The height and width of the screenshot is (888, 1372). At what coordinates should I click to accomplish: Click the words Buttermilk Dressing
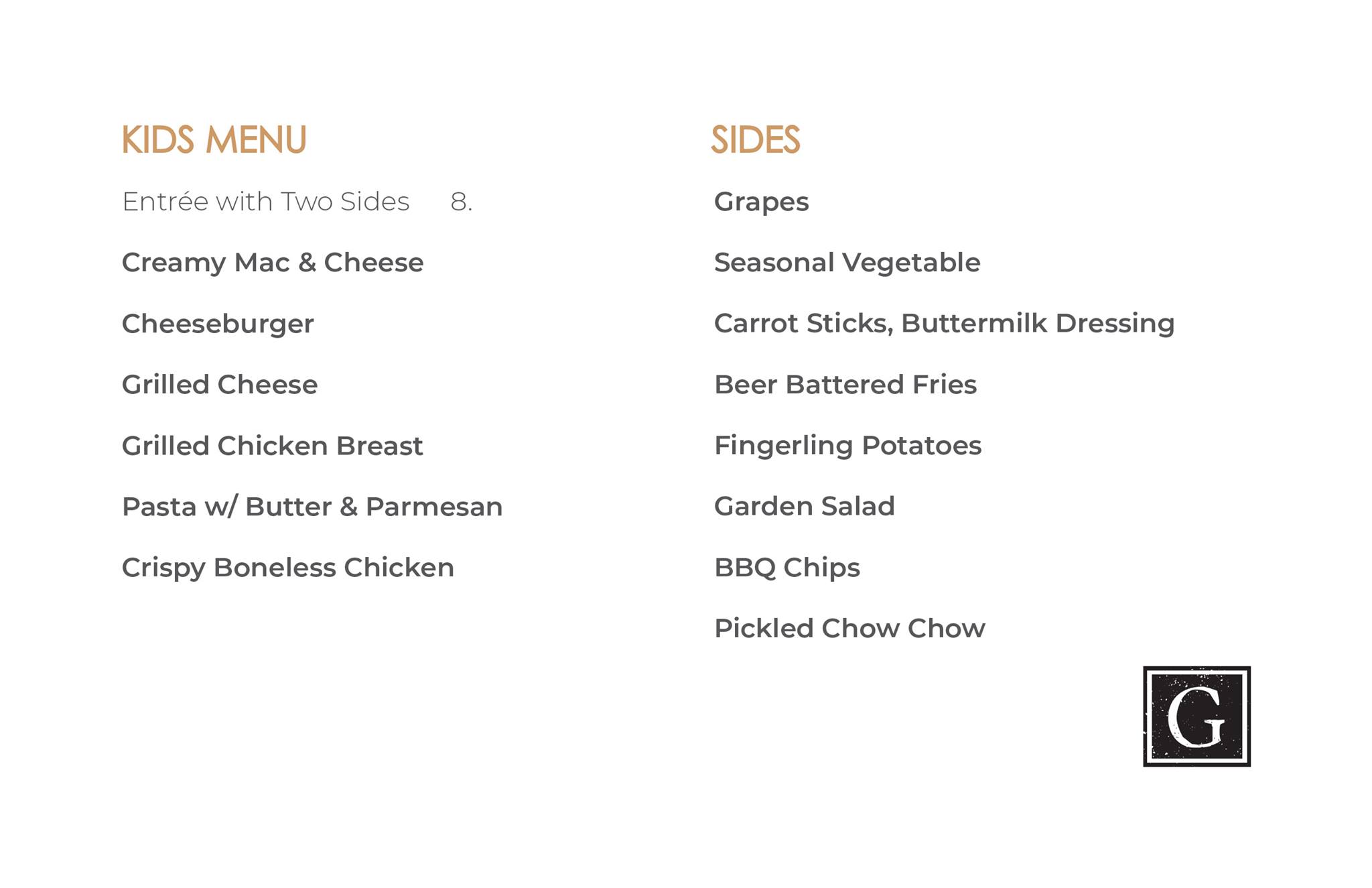(x=1037, y=324)
